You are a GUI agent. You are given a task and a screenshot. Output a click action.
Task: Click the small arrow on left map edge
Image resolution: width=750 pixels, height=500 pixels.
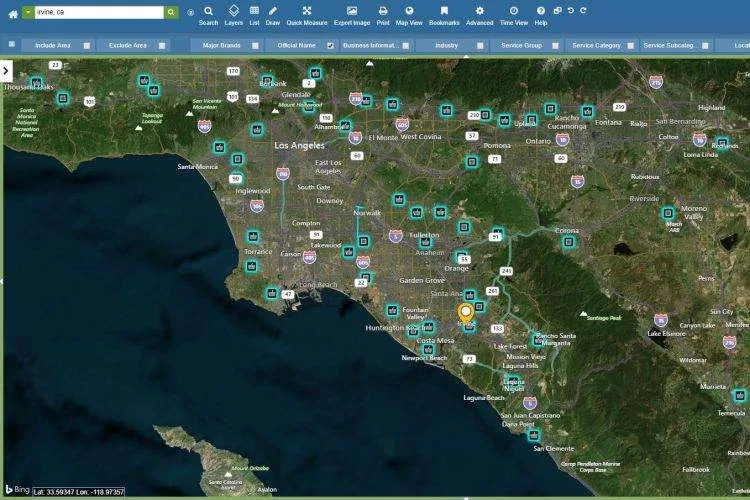pyautogui.click(x=1, y=281)
